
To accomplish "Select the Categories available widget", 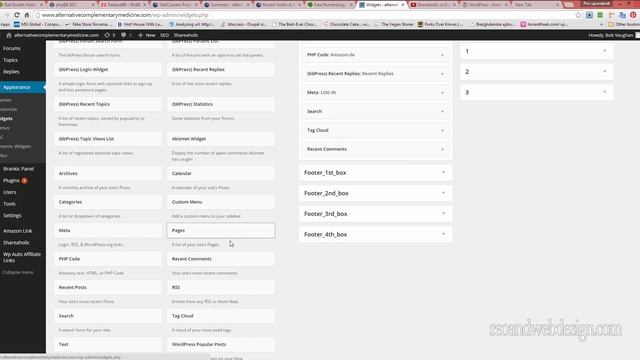I will 108,202.
